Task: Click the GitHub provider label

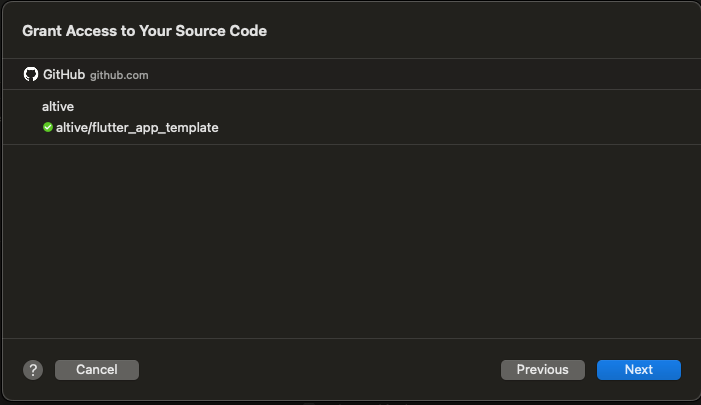Action: tap(64, 74)
